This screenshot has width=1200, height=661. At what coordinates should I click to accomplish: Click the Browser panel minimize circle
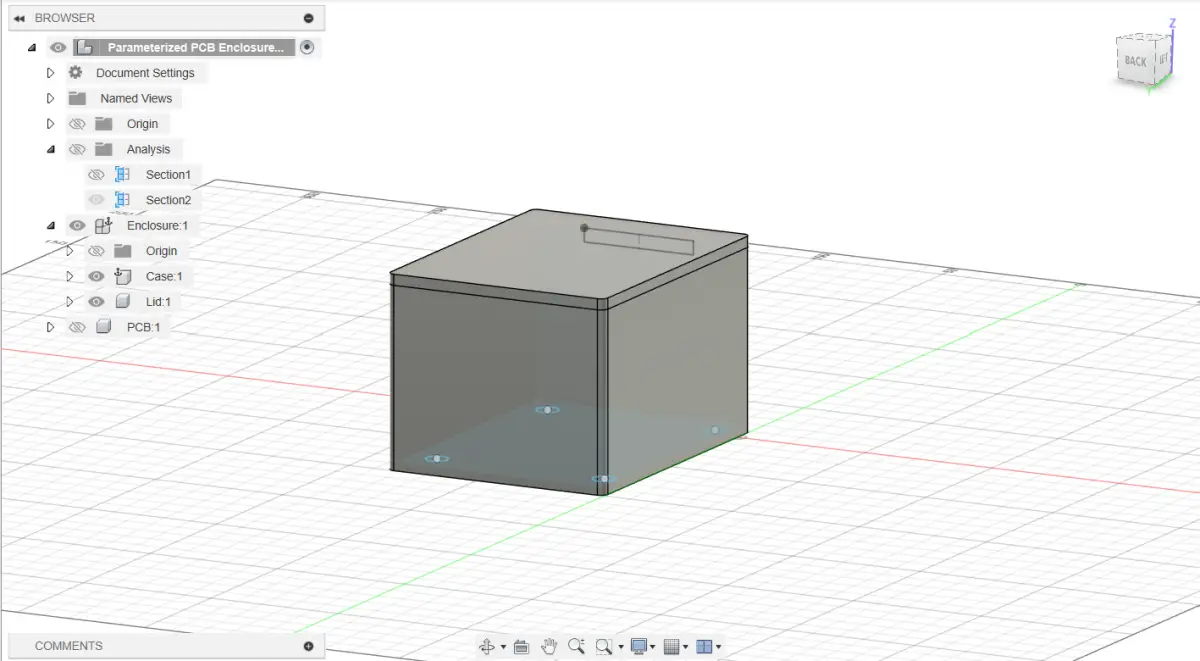(x=308, y=18)
